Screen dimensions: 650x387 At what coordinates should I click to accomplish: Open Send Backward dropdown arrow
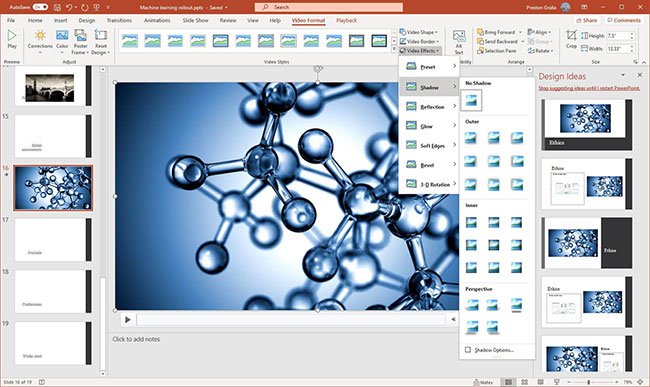click(522, 41)
